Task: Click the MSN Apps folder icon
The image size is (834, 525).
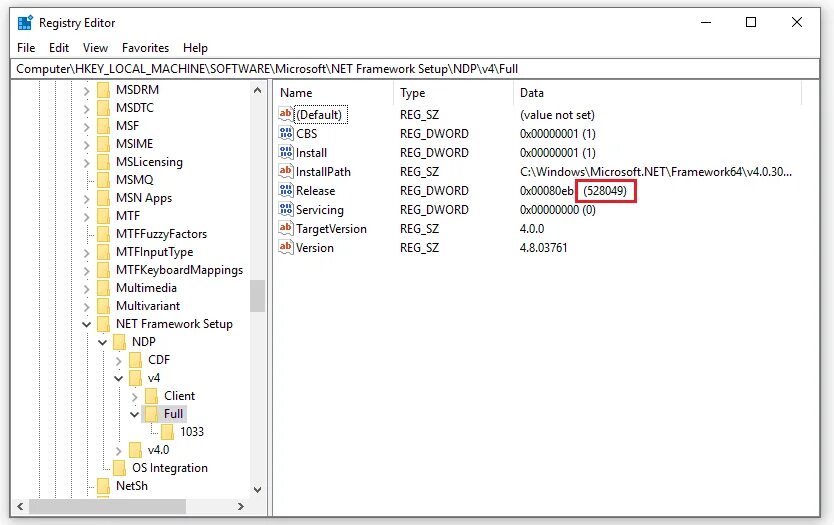Action: 104,198
